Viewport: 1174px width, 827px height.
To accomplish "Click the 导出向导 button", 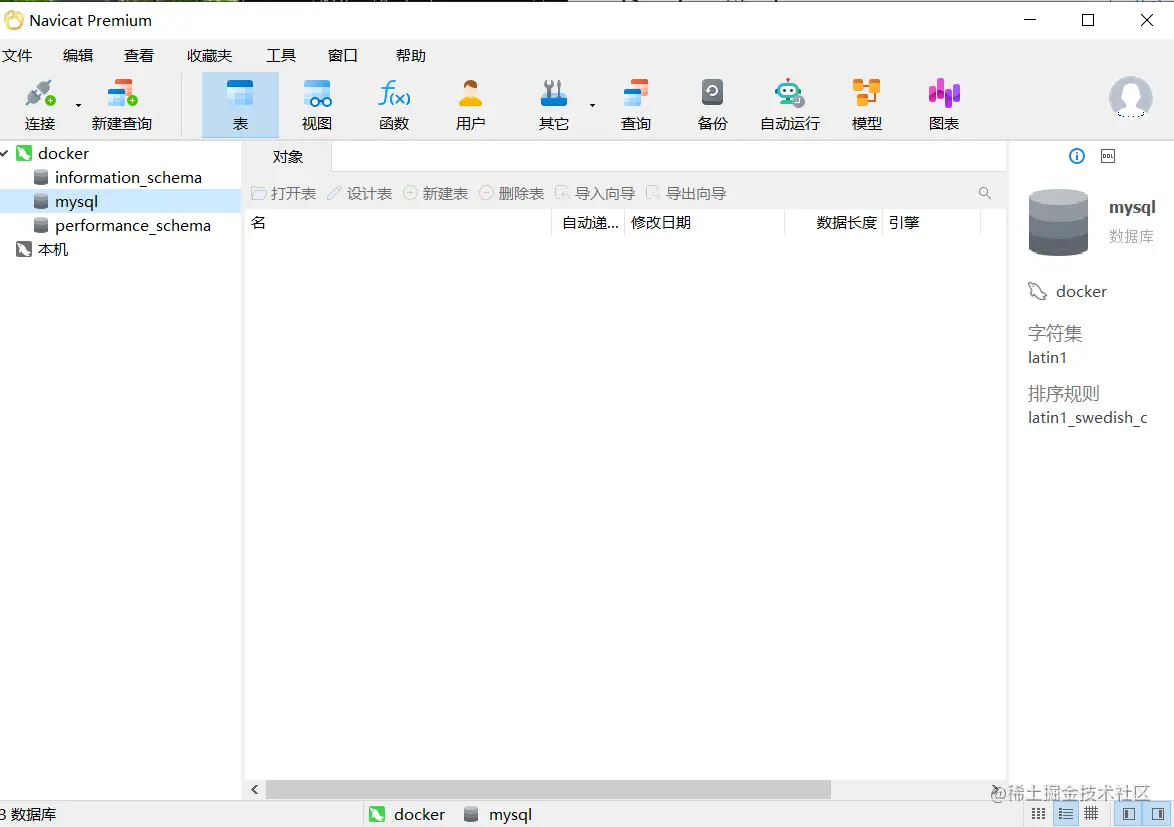I will pyautogui.click(x=687, y=193).
